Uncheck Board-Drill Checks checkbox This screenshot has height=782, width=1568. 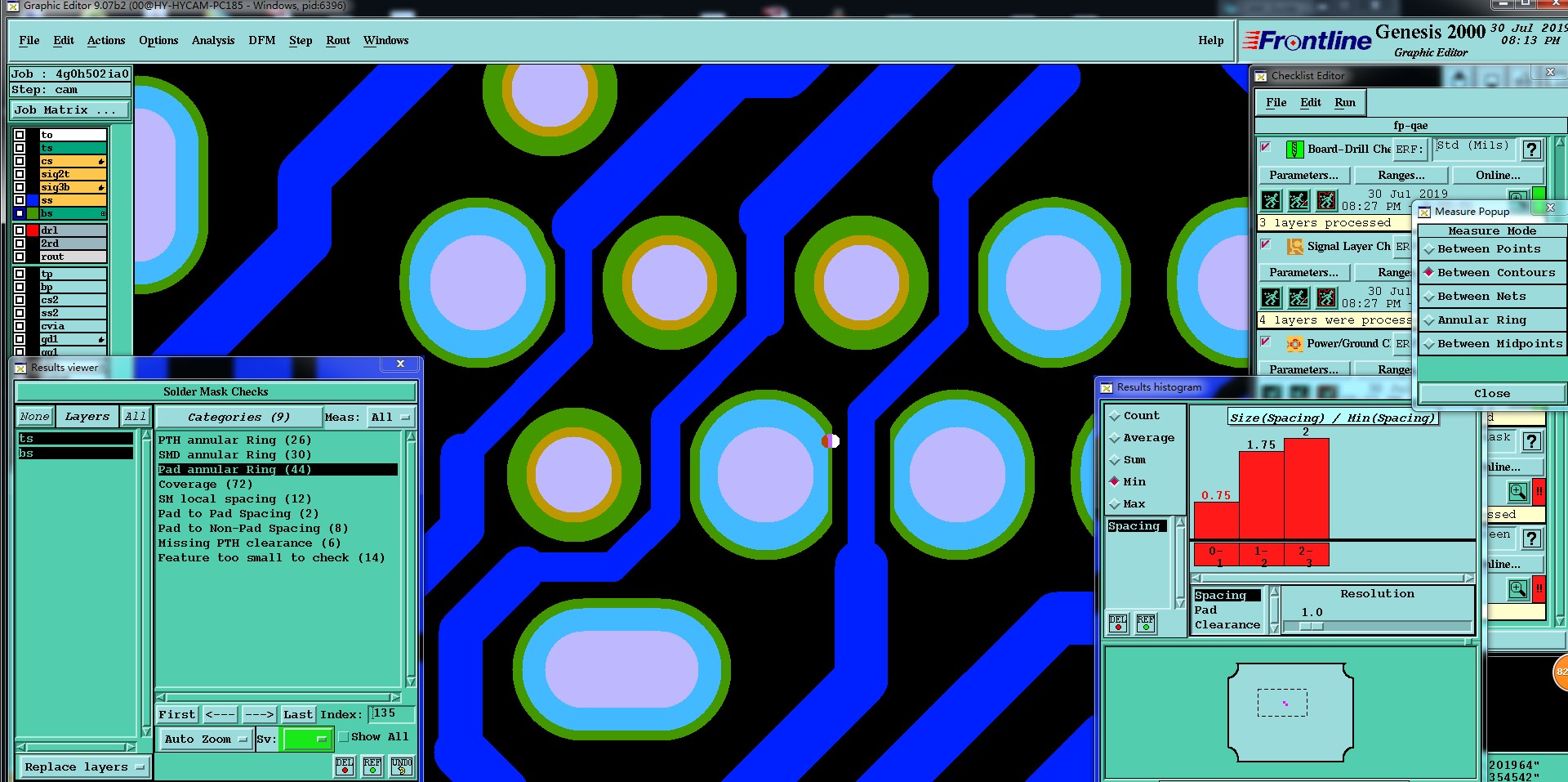click(1266, 147)
